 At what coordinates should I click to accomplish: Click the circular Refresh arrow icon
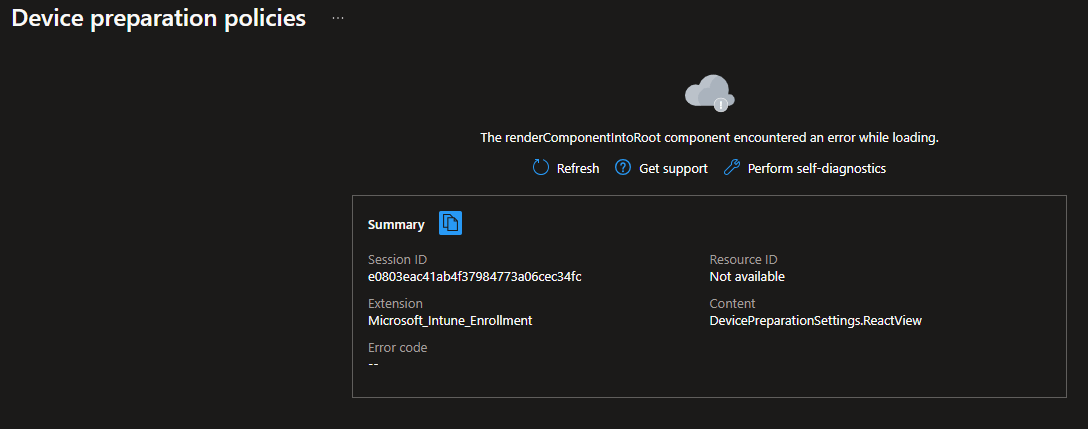point(541,168)
